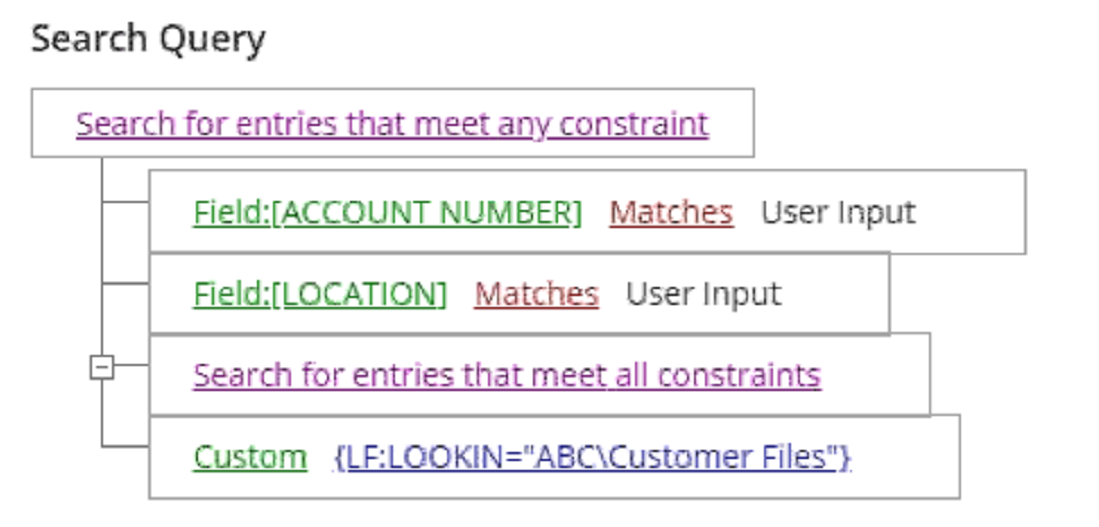Click blank area right of LOCATION's User Input

tap(835, 294)
